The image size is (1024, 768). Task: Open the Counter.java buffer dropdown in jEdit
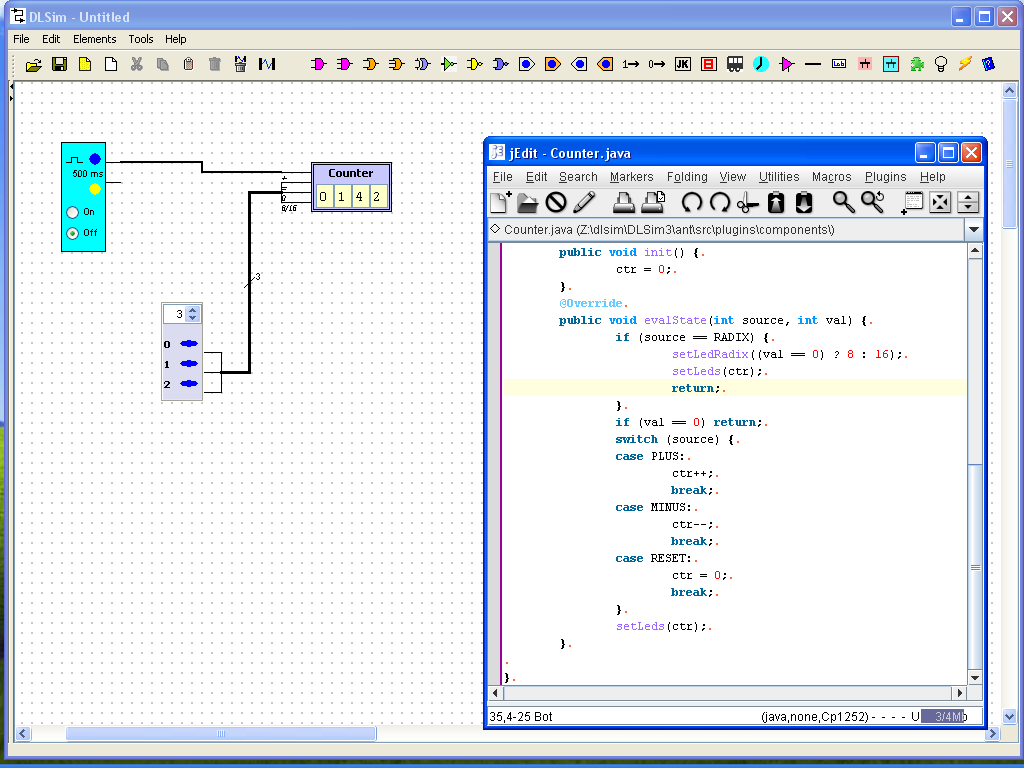974,229
